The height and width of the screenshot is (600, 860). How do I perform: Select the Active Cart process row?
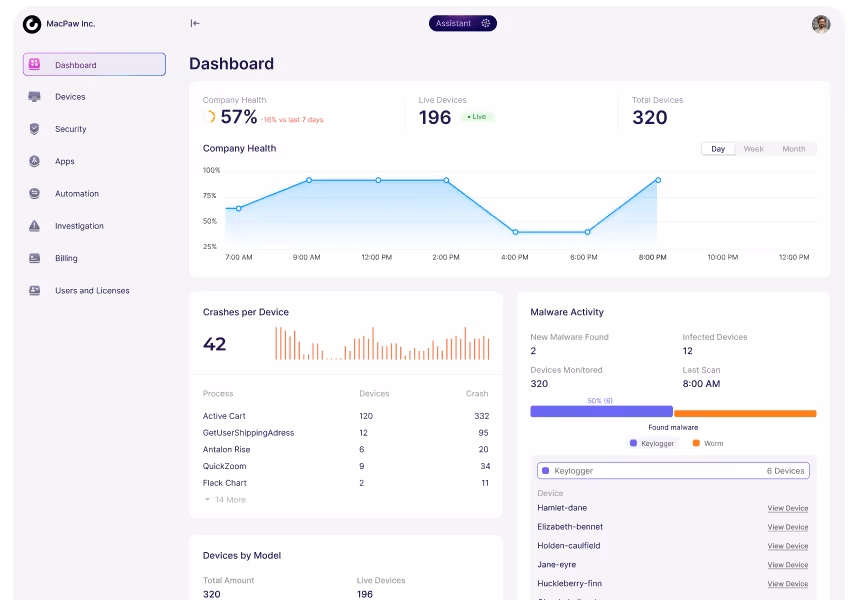point(346,416)
